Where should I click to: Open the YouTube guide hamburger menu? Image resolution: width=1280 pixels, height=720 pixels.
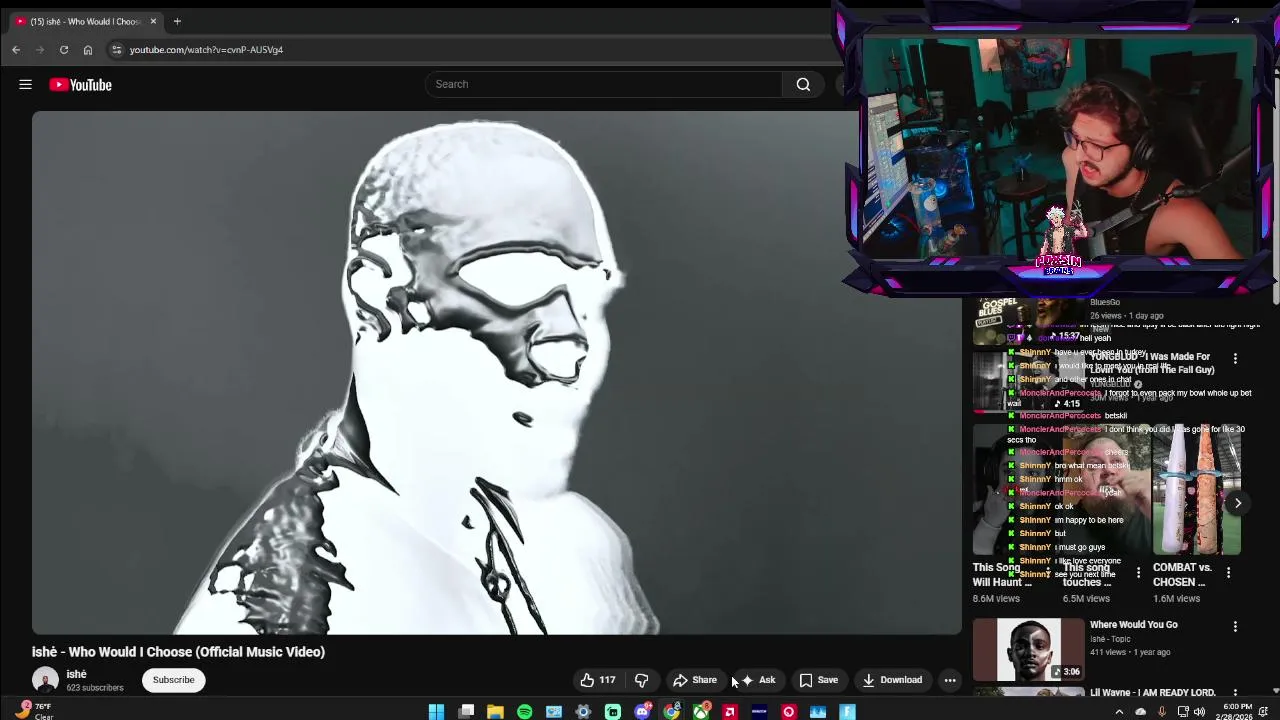pos(25,85)
